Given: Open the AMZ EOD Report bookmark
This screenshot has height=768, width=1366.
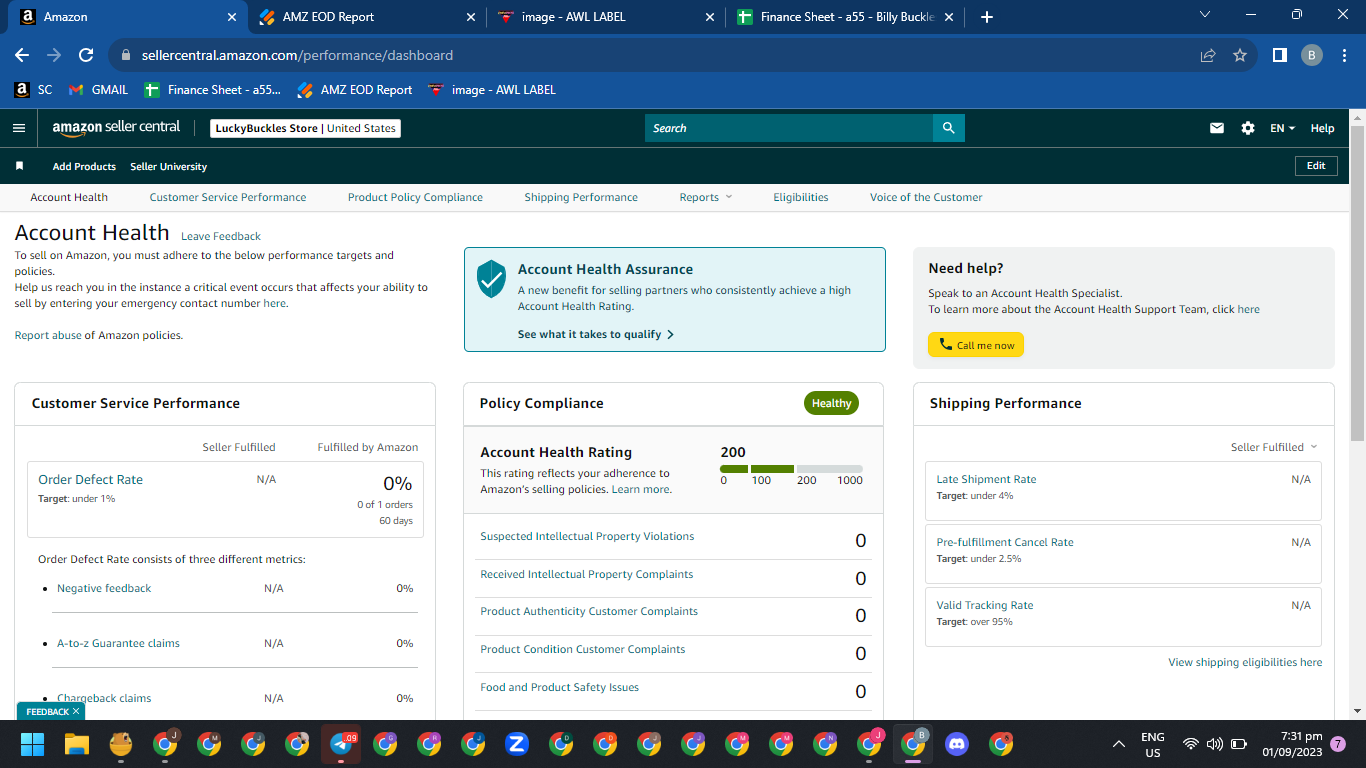Looking at the screenshot, I should coord(354,90).
